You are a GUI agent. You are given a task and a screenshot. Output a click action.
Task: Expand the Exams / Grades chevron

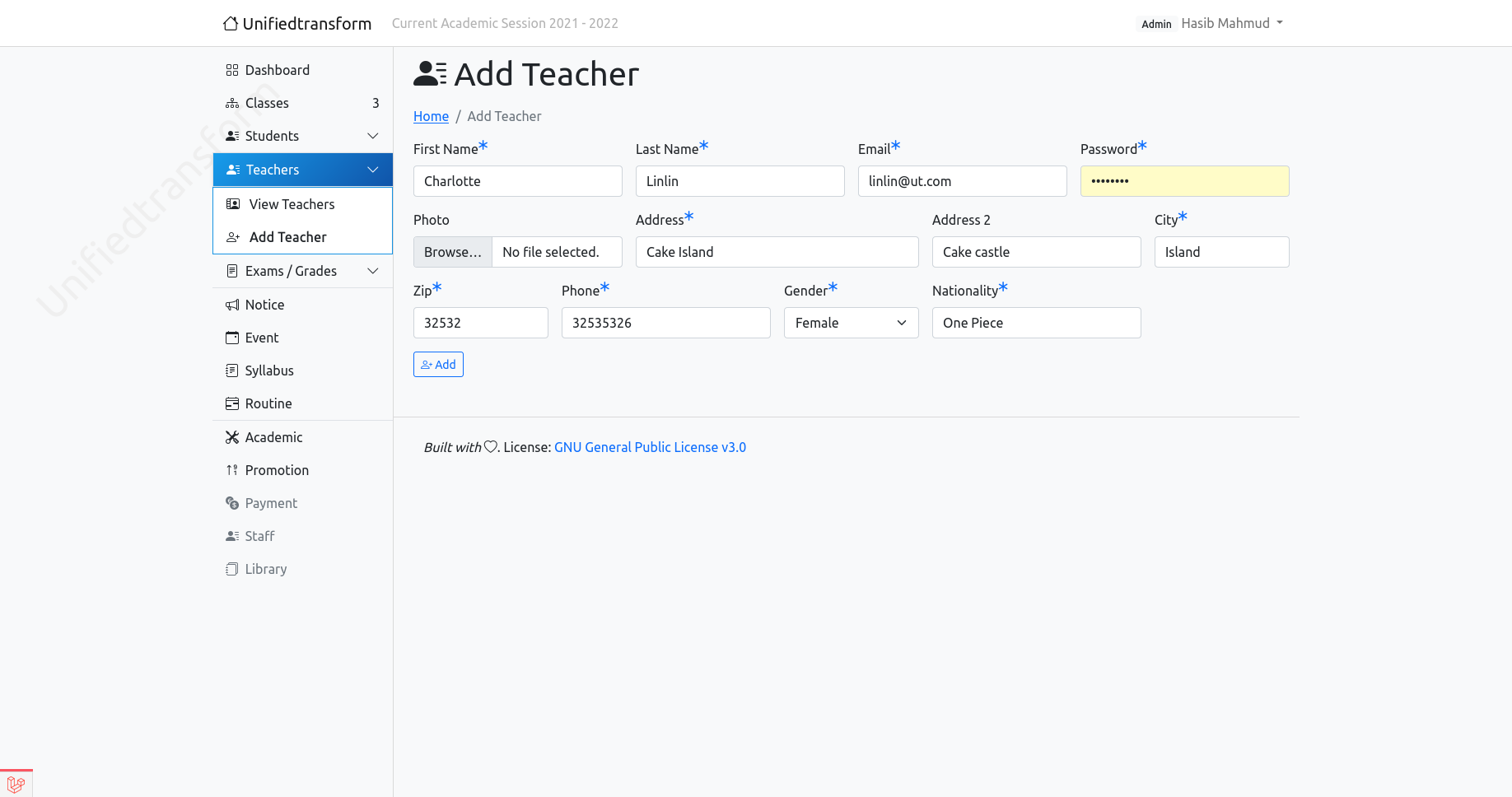coord(373,271)
